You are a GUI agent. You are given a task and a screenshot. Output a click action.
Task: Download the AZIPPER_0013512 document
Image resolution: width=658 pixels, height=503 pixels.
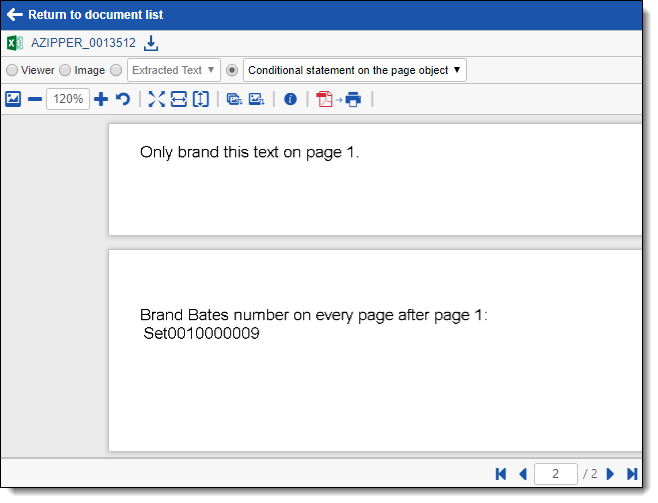click(152, 43)
